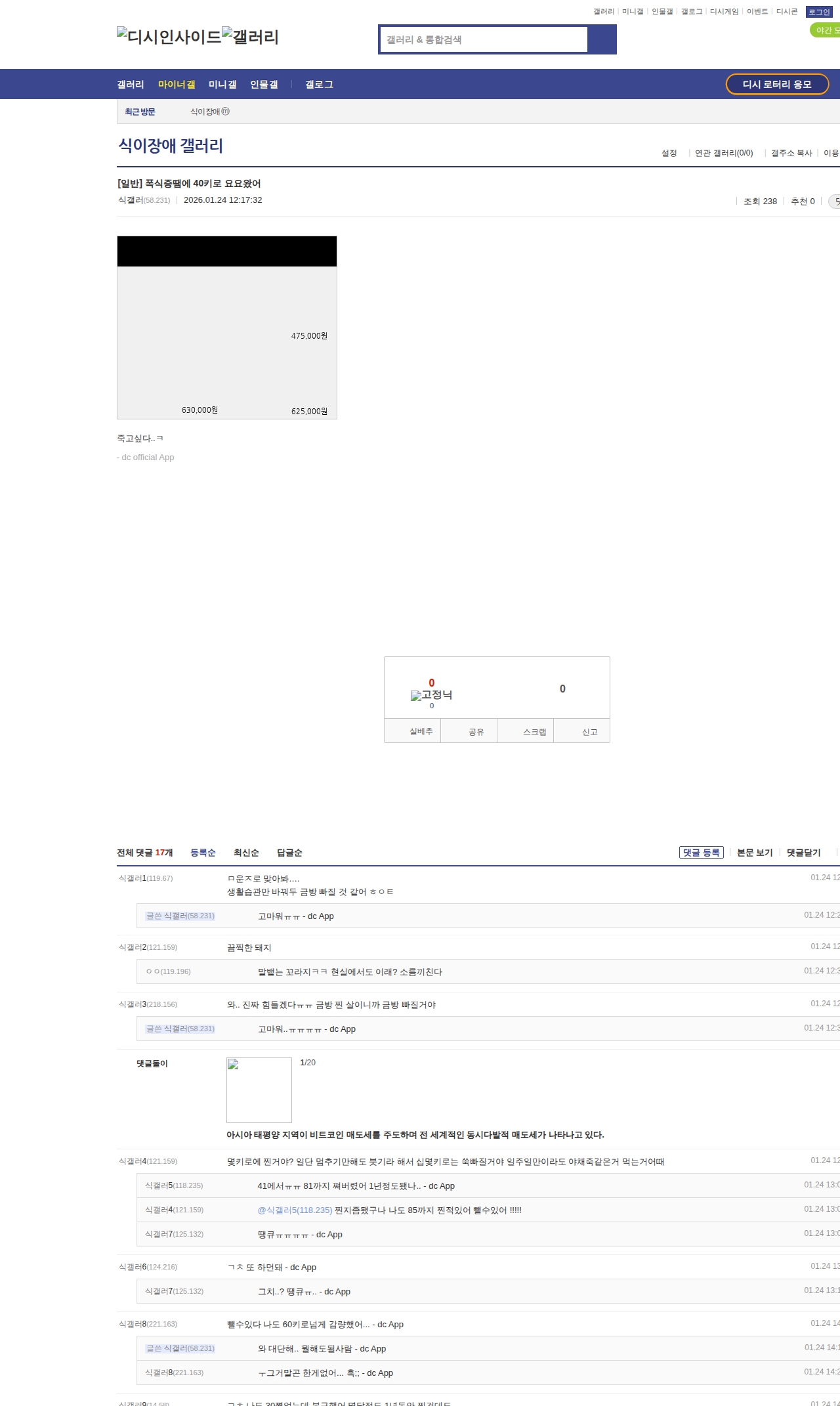Click the 갤러리 logo image beside 디시인사이드

pyautogui.click(x=251, y=37)
